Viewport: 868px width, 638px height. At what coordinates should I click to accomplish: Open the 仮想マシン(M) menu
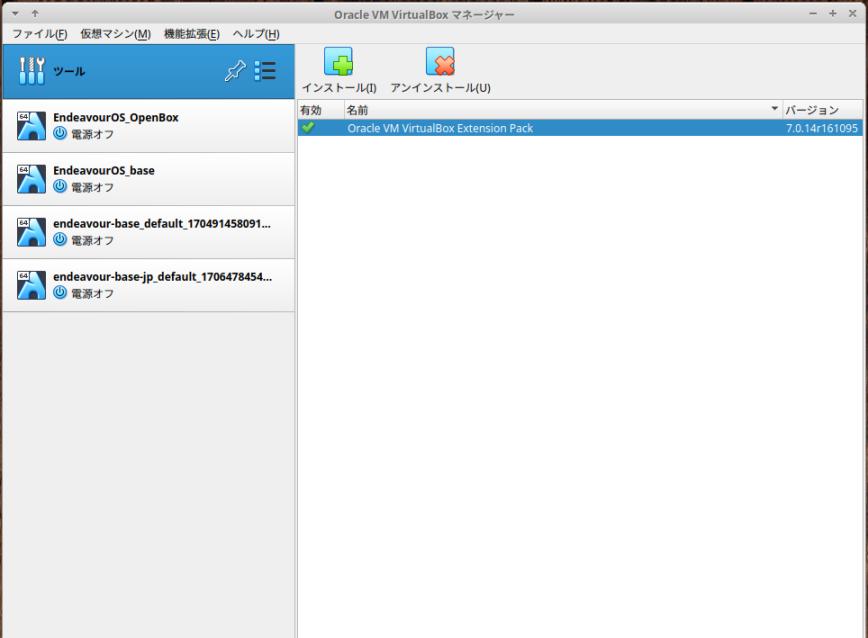pyautogui.click(x=115, y=34)
